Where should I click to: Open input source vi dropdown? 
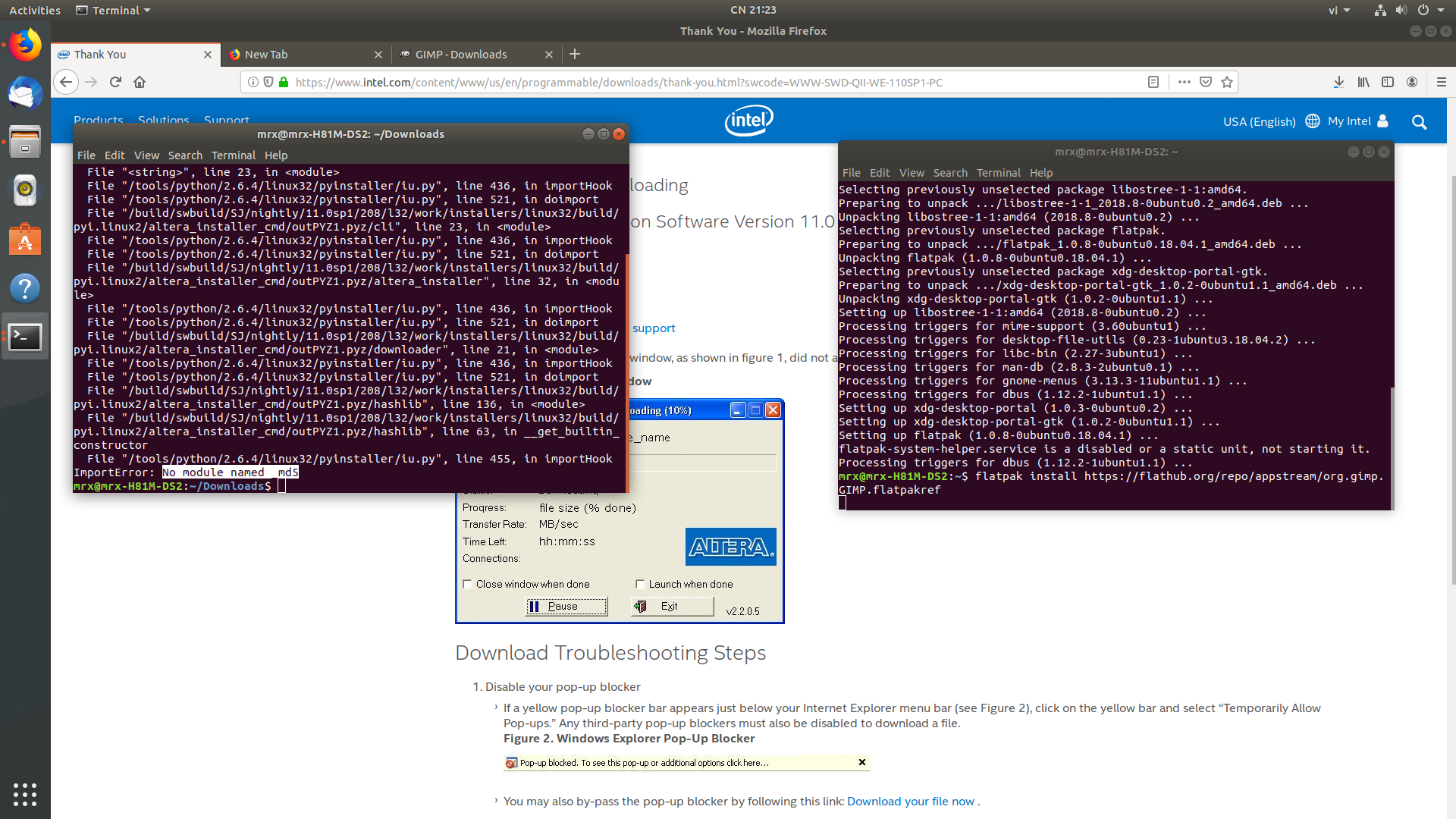click(x=1339, y=10)
